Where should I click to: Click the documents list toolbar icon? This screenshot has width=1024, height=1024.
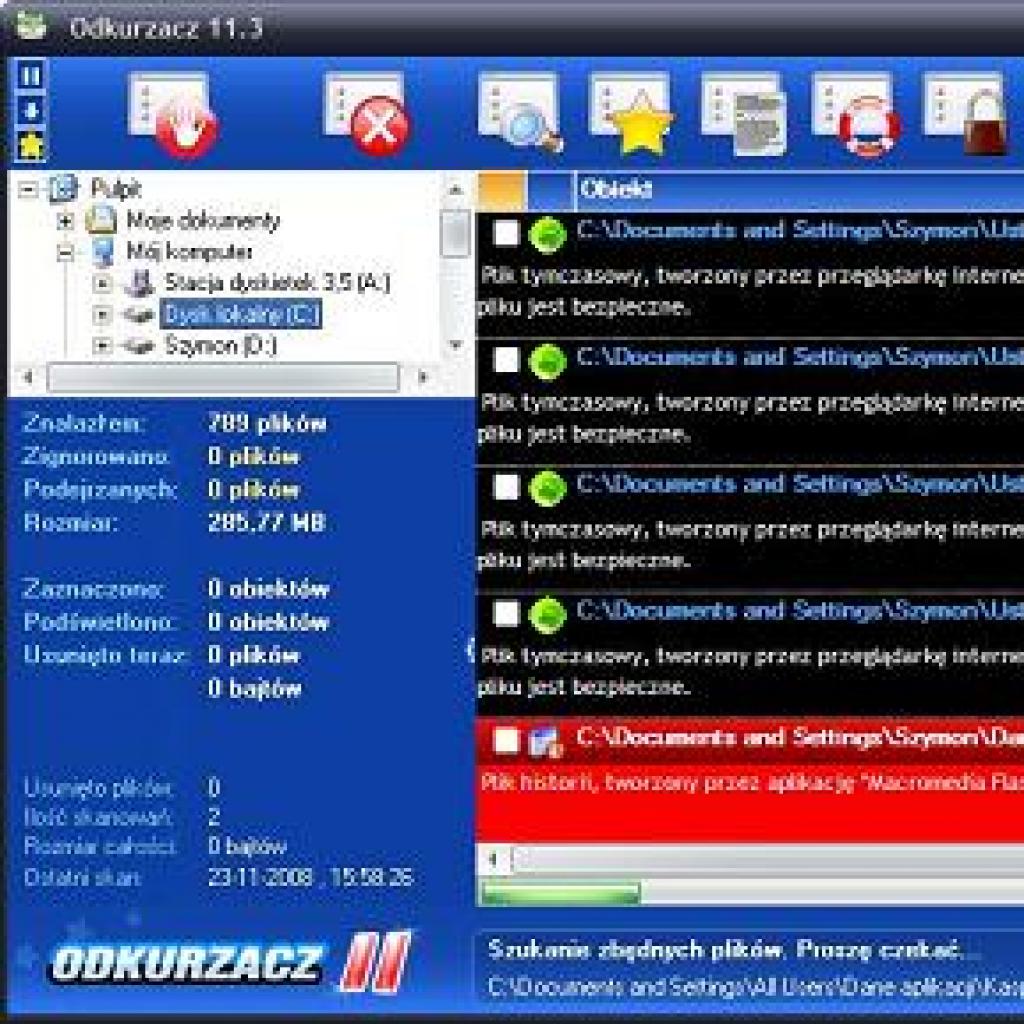743,114
